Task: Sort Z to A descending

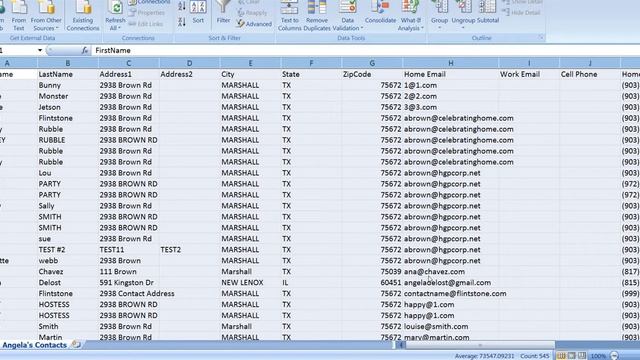Action: (x=182, y=22)
